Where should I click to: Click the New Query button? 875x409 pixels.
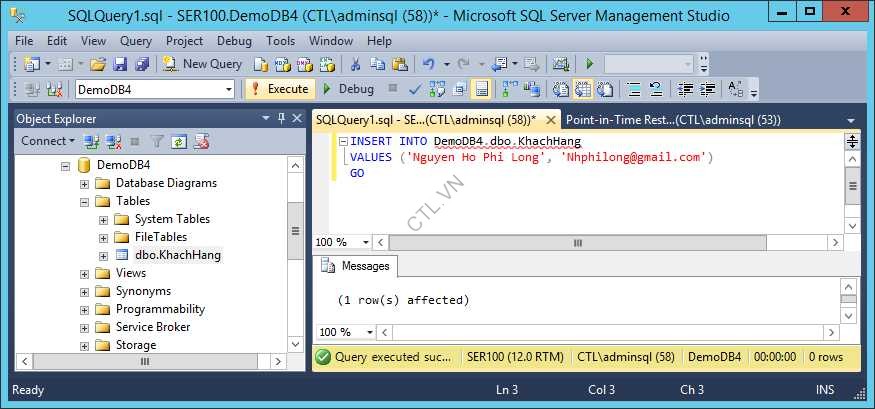(x=203, y=64)
